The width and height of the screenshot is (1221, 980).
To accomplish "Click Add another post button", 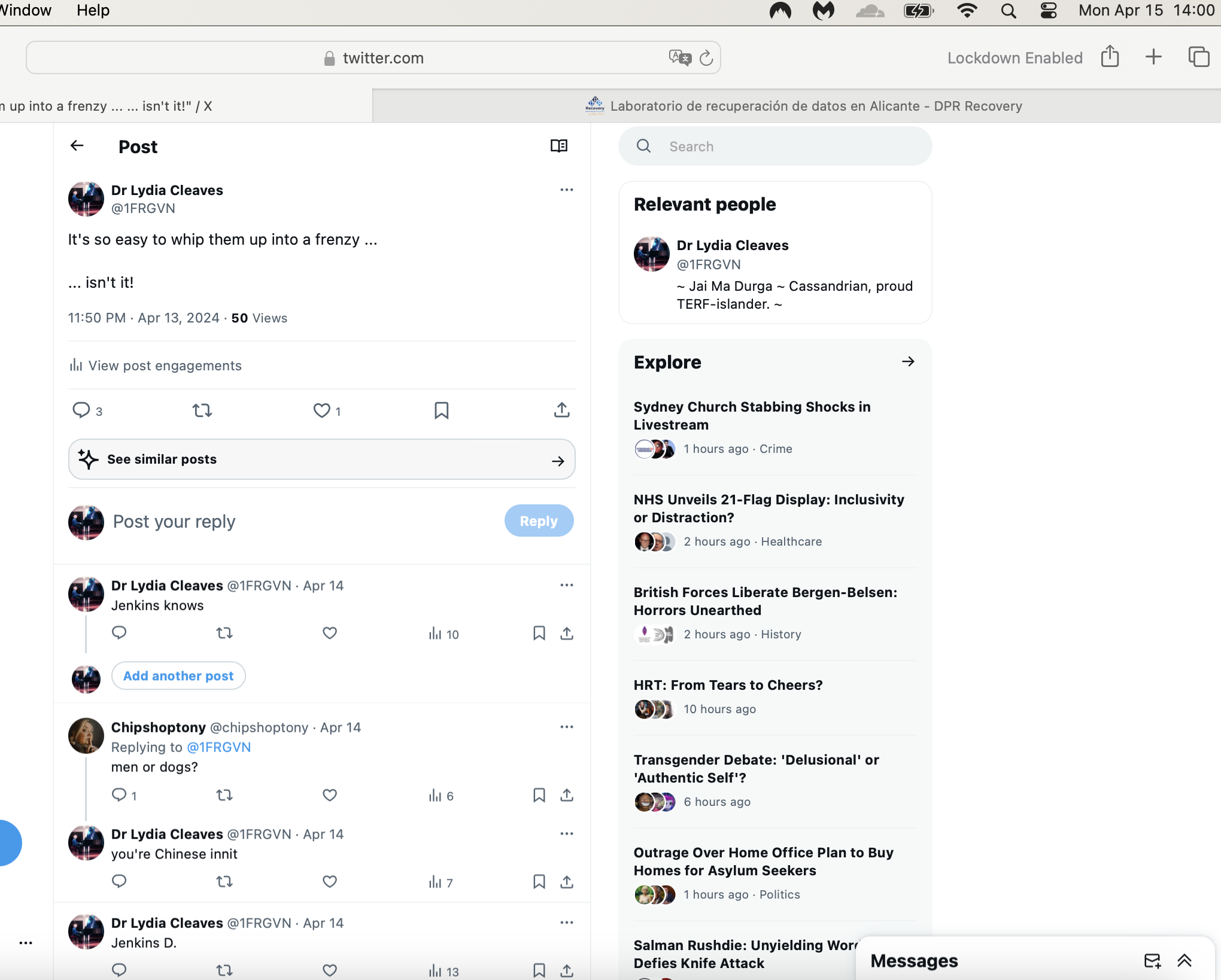I will [x=178, y=675].
